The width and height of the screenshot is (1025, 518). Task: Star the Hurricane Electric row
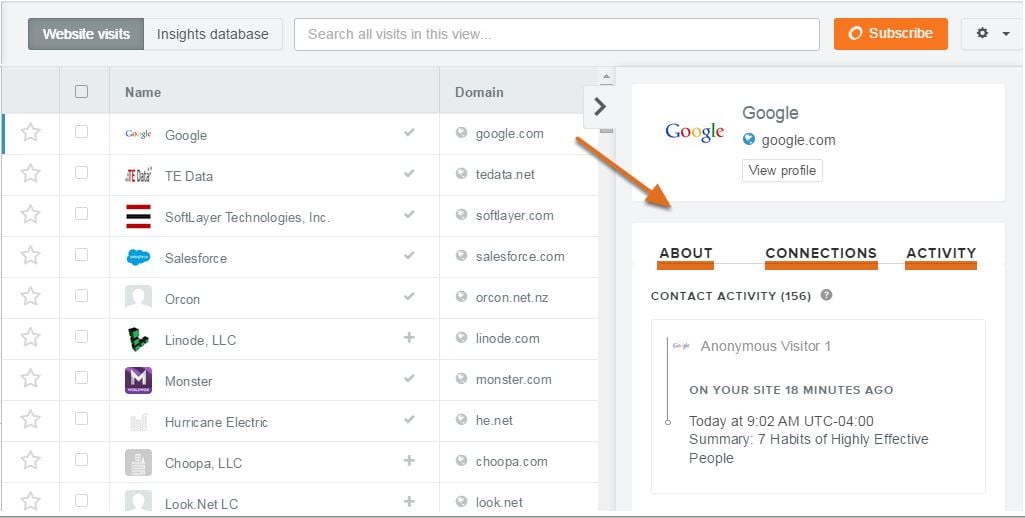point(30,419)
